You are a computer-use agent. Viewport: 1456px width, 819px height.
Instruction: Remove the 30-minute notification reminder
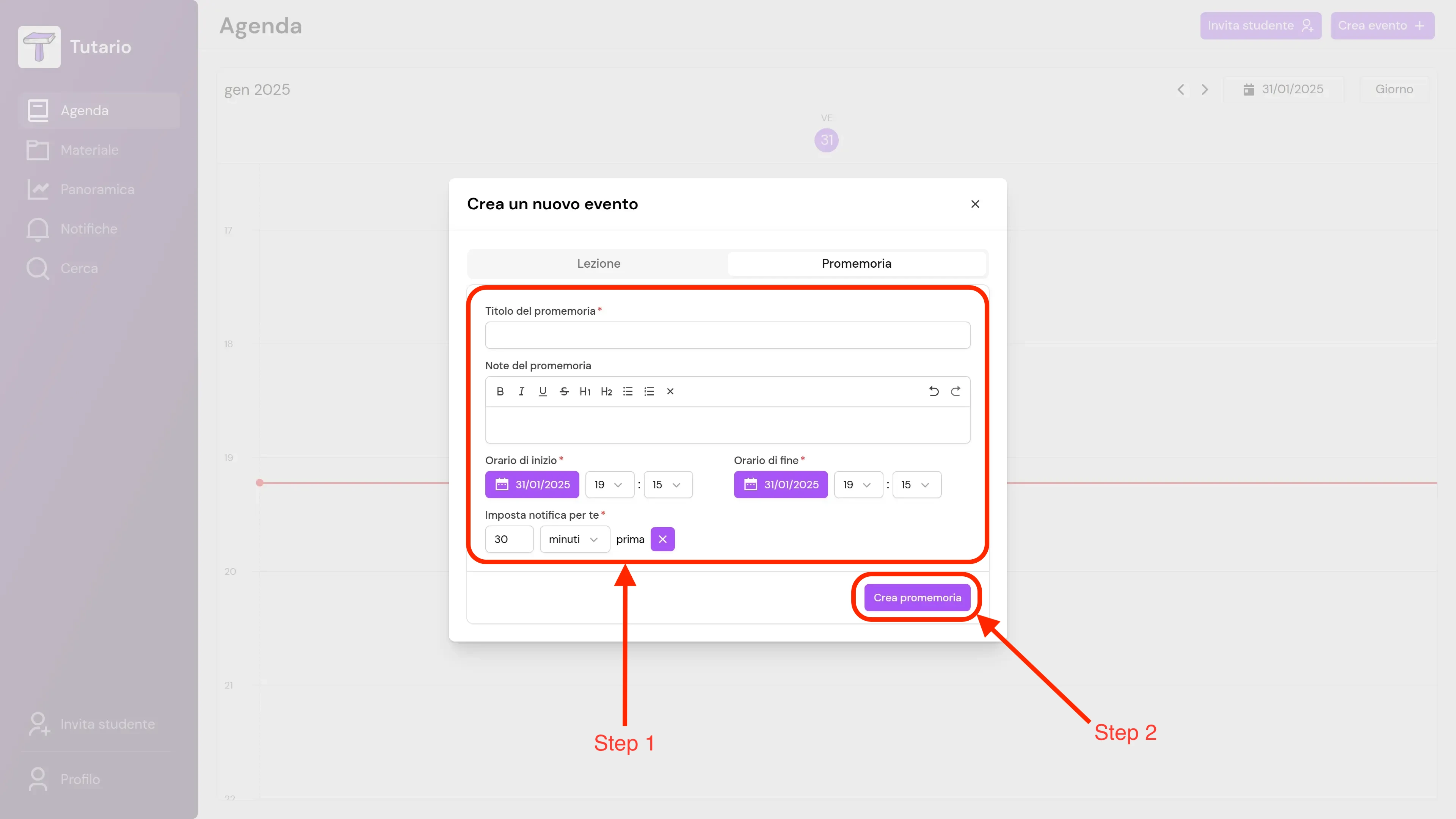click(662, 539)
